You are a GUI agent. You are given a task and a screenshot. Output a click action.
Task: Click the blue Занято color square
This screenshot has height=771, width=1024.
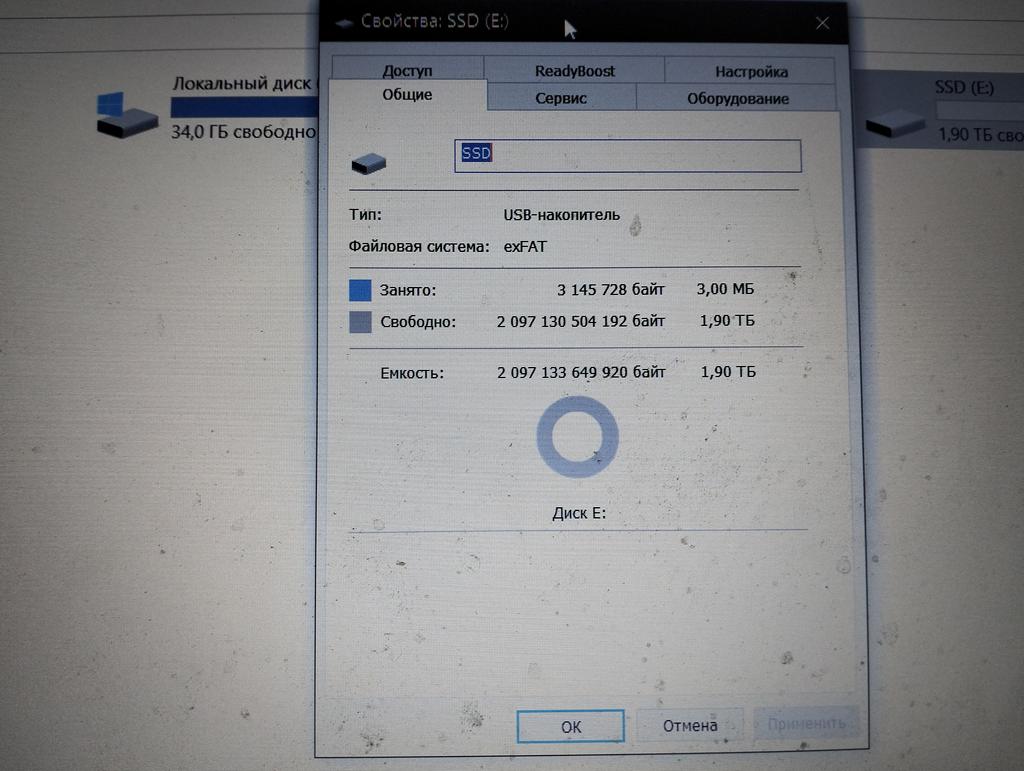point(360,290)
